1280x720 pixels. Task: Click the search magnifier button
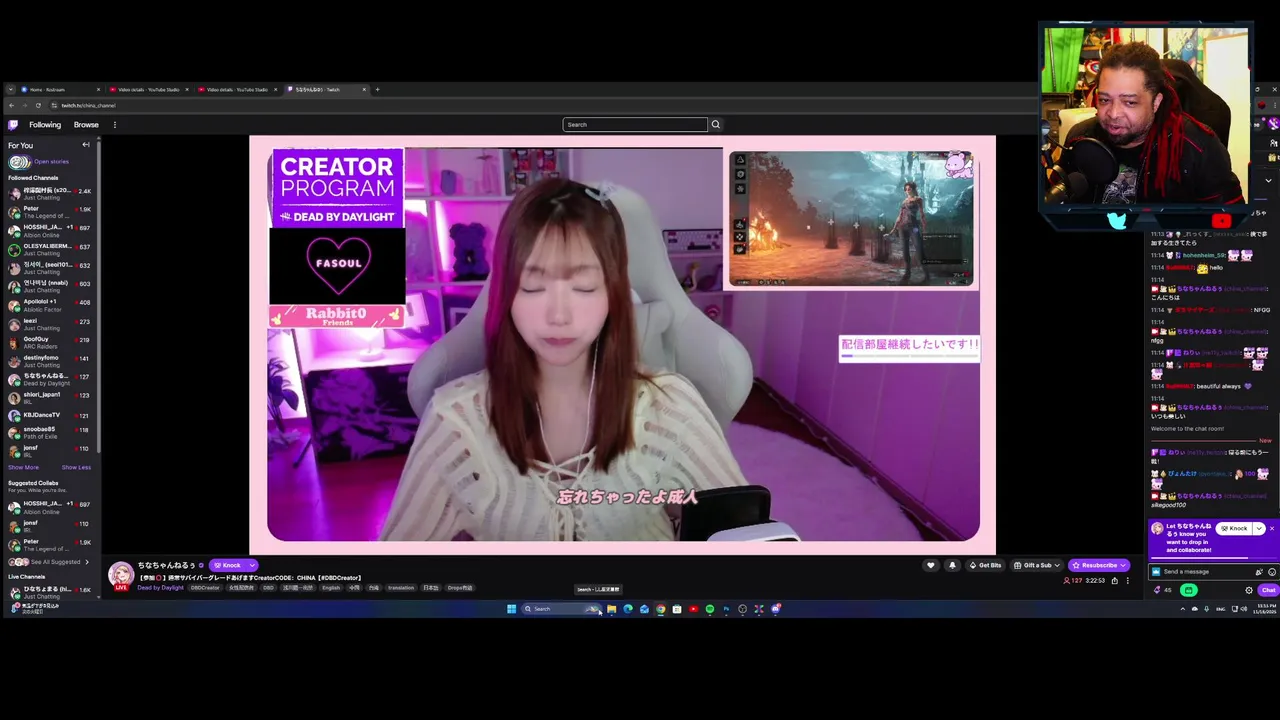click(x=715, y=125)
